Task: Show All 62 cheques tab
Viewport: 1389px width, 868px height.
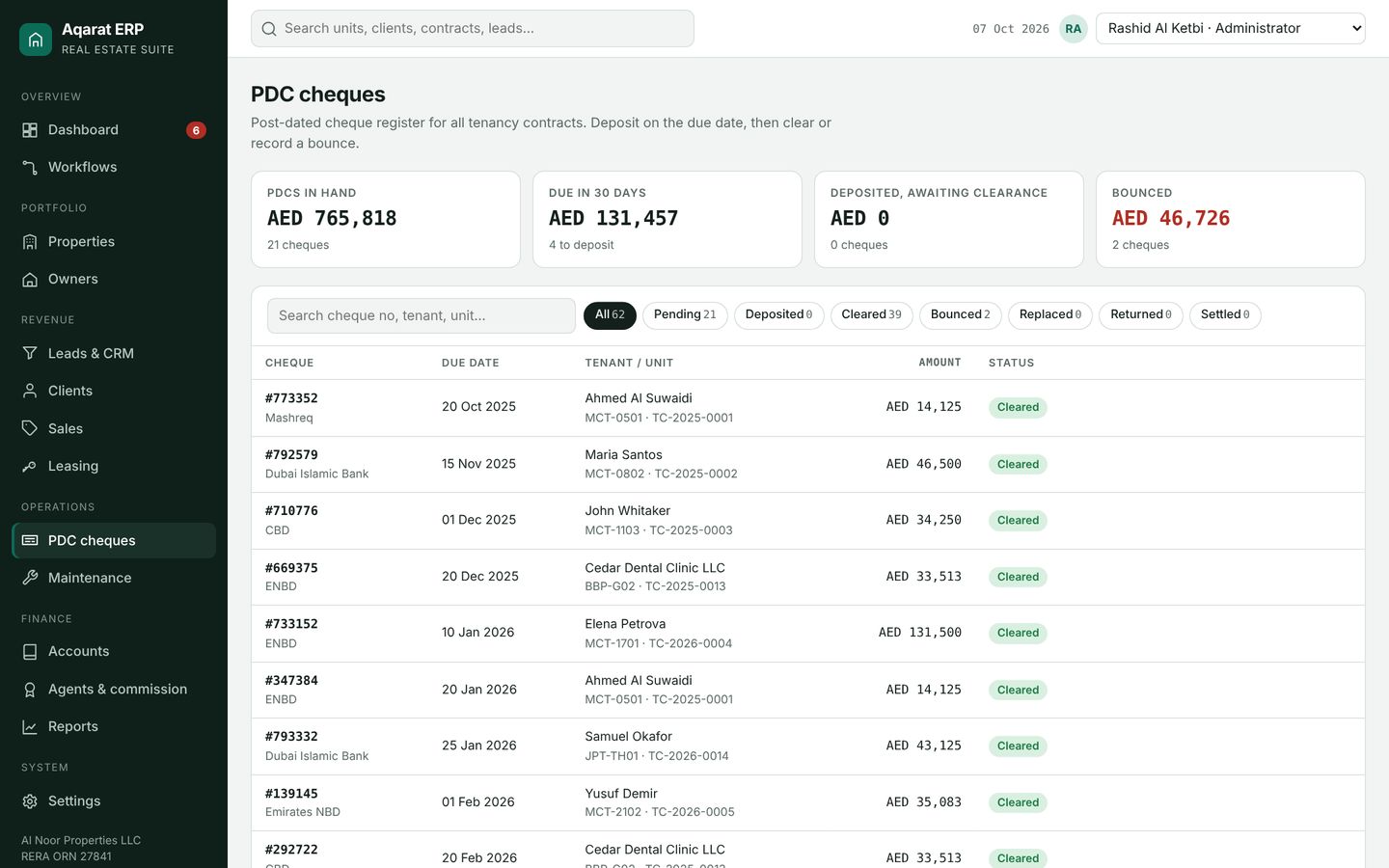Action: click(610, 315)
